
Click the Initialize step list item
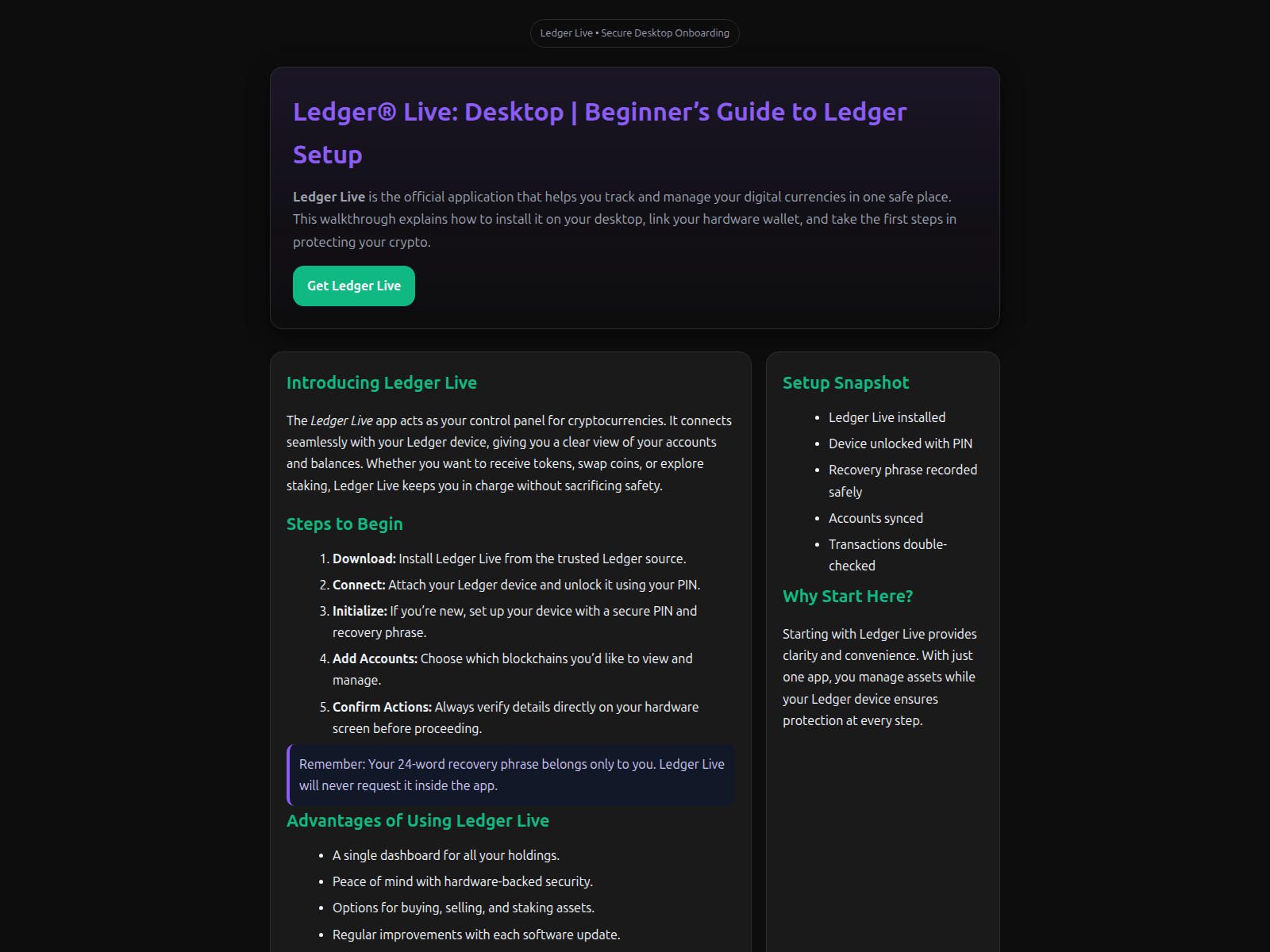(x=514, y=621)
